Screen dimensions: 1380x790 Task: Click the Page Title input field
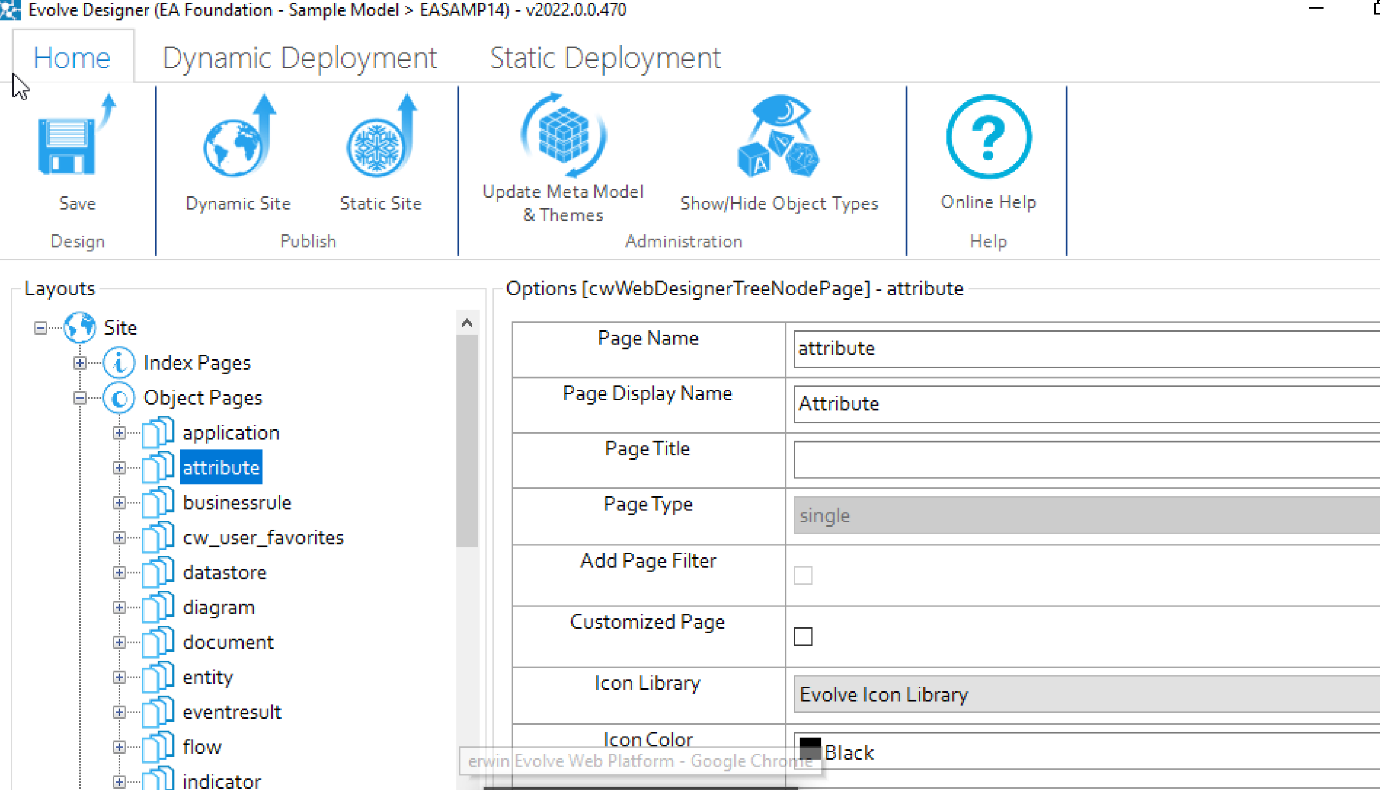pos(1086,460)
